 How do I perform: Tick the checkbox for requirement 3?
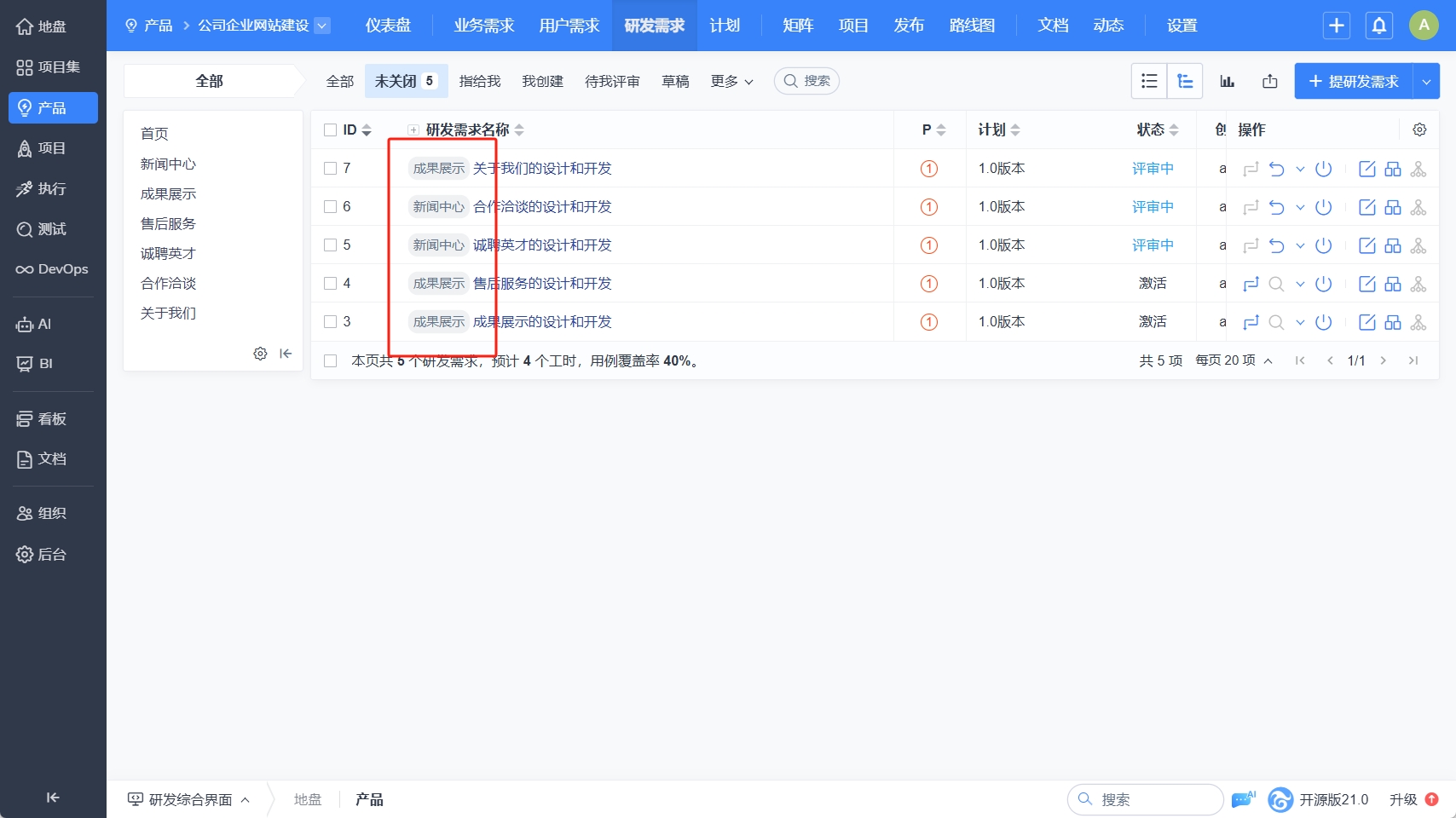pos(331,322)
